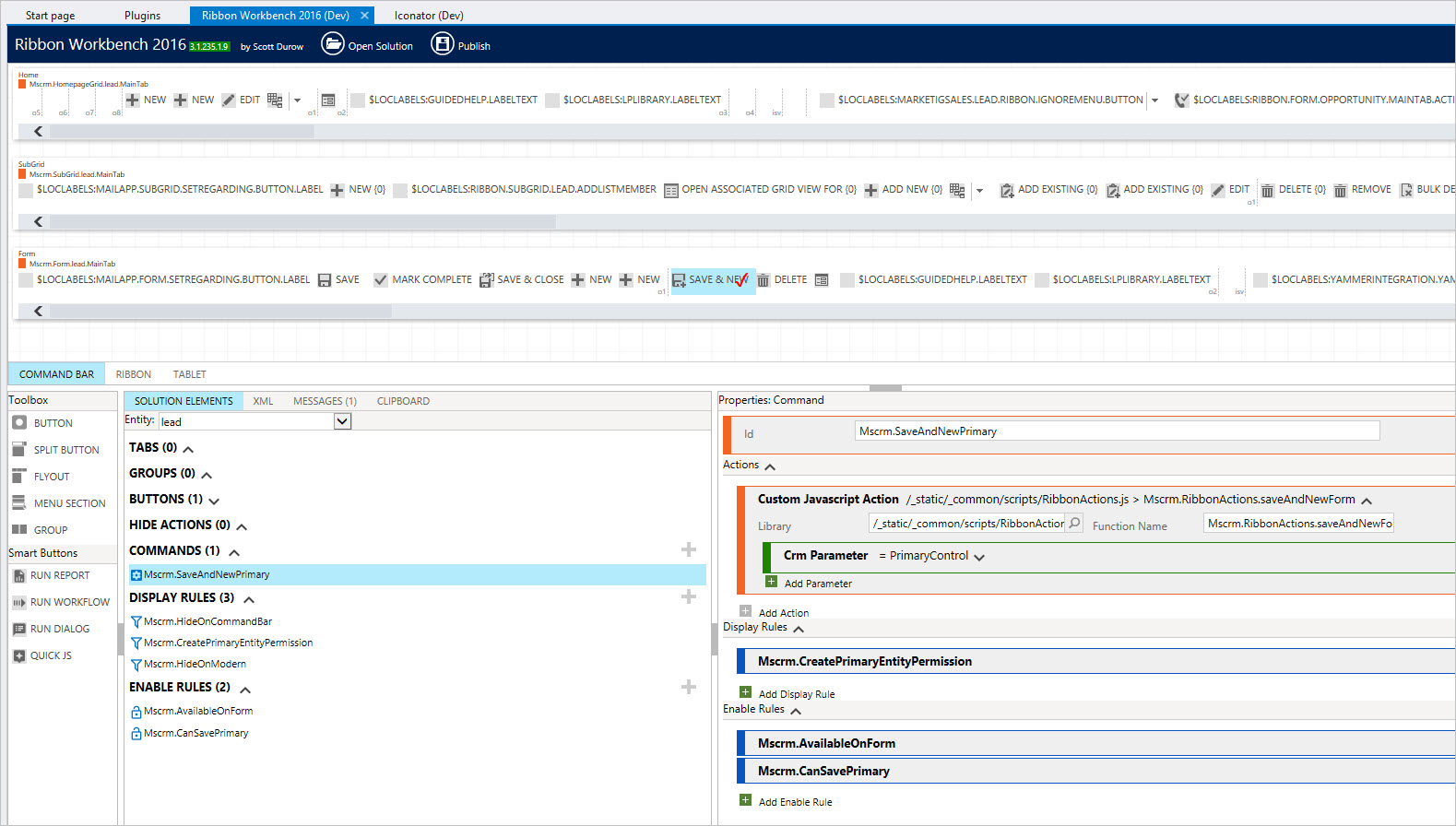This screenshot has width=1456, height=826.
Task: Click MARK COMPLETE checkmark in Form ribbon
Action: [x=380, y=280]
